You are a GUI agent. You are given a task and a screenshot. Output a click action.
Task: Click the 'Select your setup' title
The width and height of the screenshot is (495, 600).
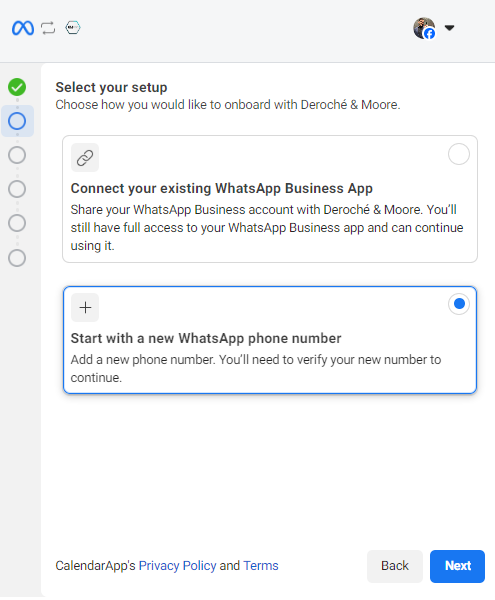coord(111,87)
